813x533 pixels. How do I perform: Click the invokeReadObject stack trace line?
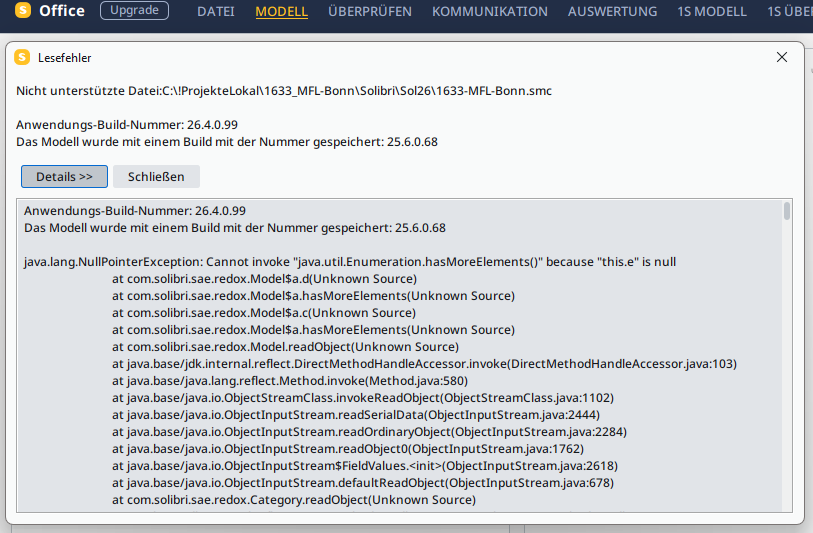(x=363, y=398)
